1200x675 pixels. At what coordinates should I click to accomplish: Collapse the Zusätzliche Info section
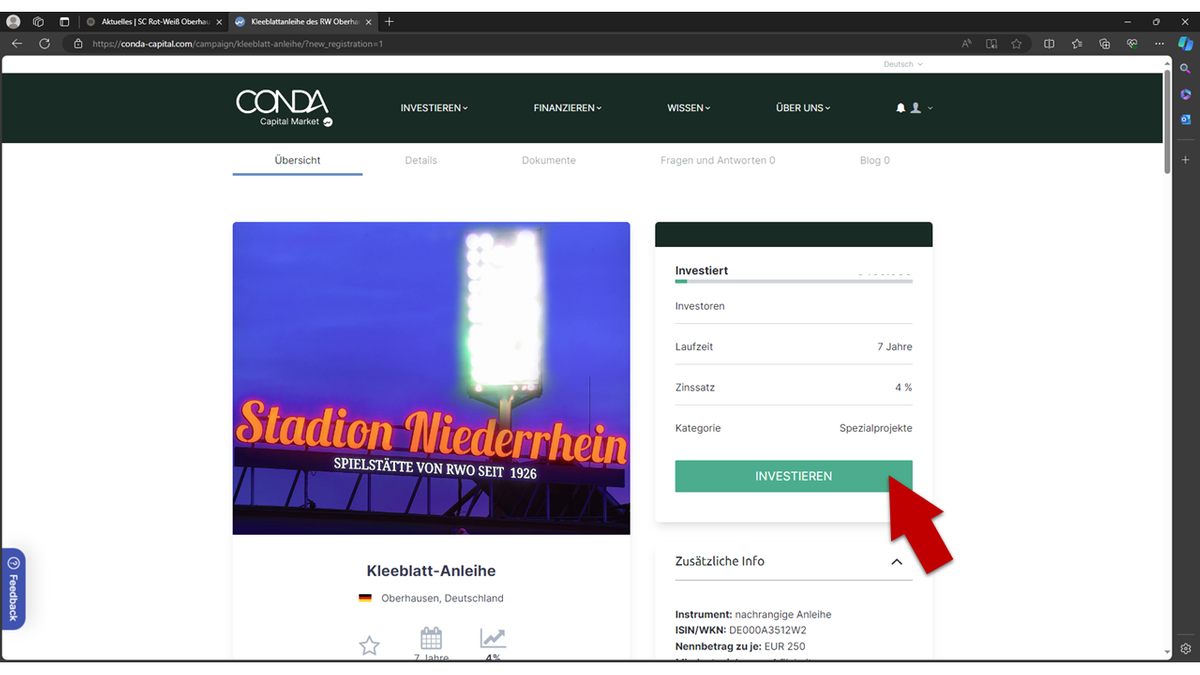coord(897,562)
